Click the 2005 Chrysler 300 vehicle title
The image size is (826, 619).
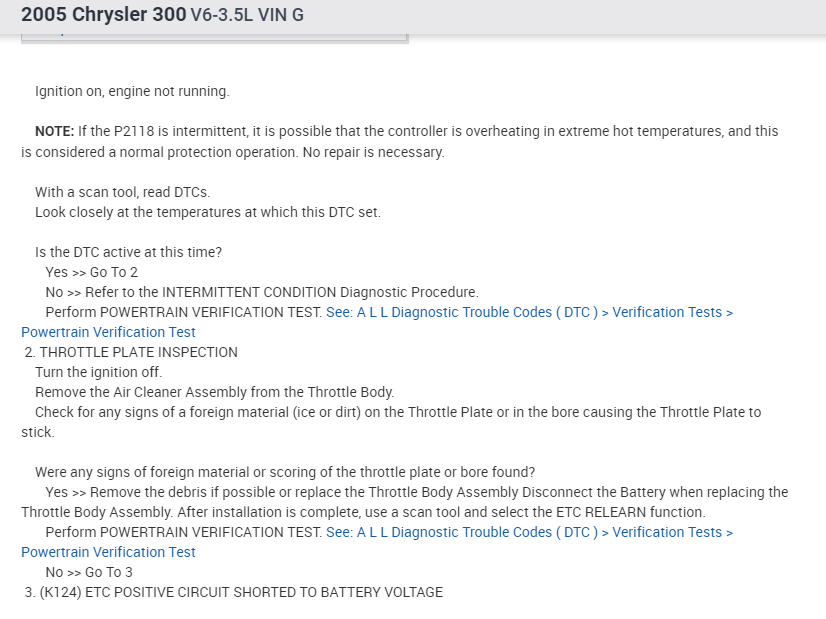[103, 16]
